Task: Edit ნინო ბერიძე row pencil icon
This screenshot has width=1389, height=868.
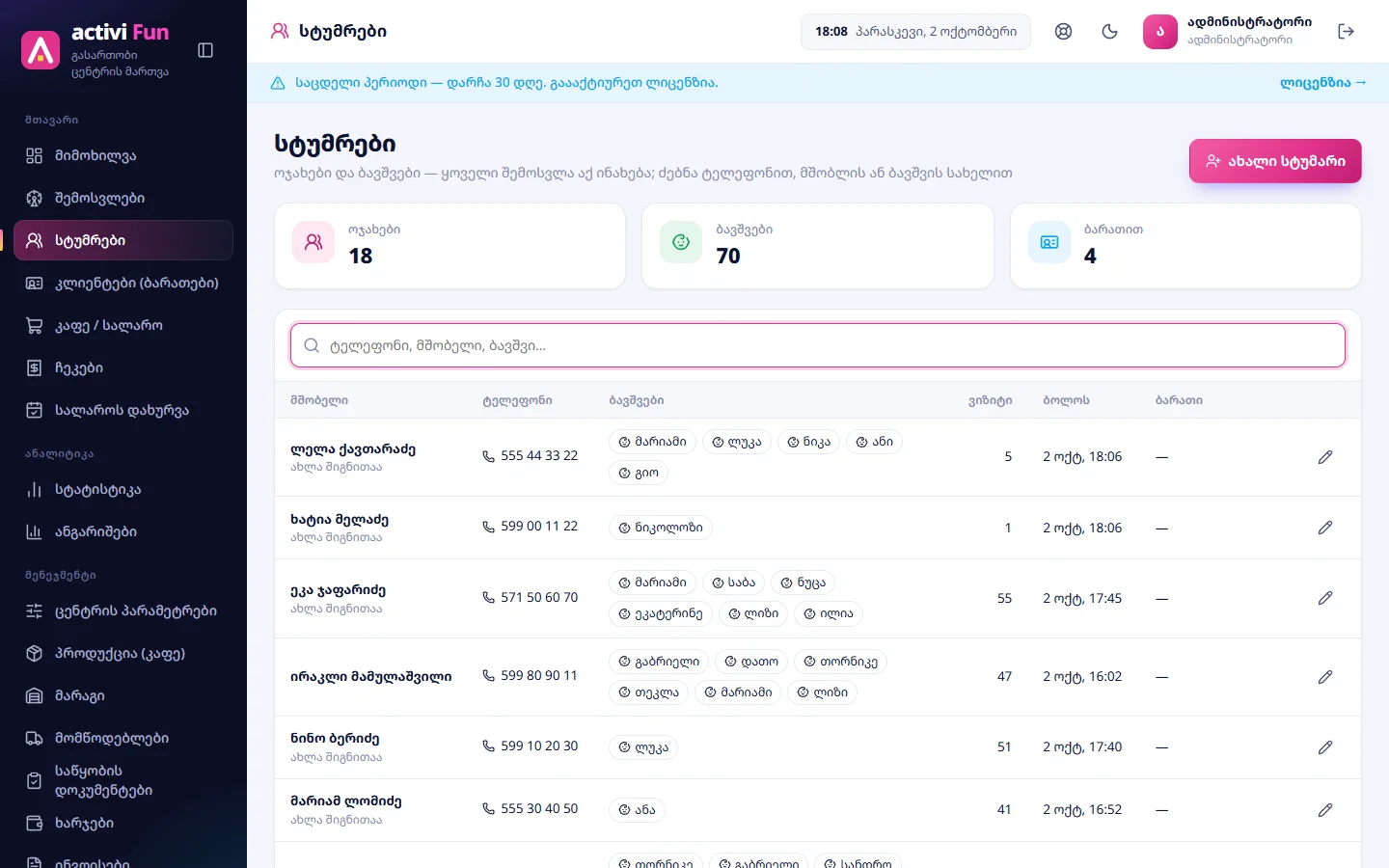Action: tap(1325, 747)
